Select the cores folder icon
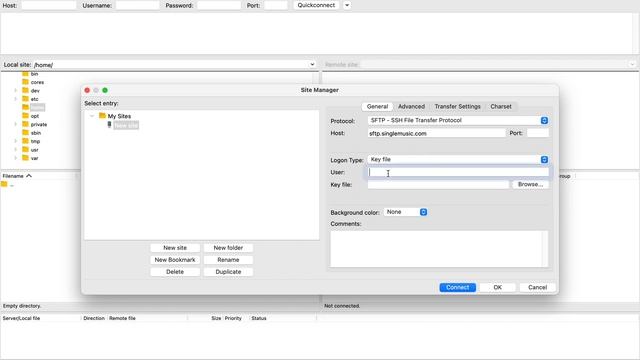640x360 pixels. click(25, 82)
